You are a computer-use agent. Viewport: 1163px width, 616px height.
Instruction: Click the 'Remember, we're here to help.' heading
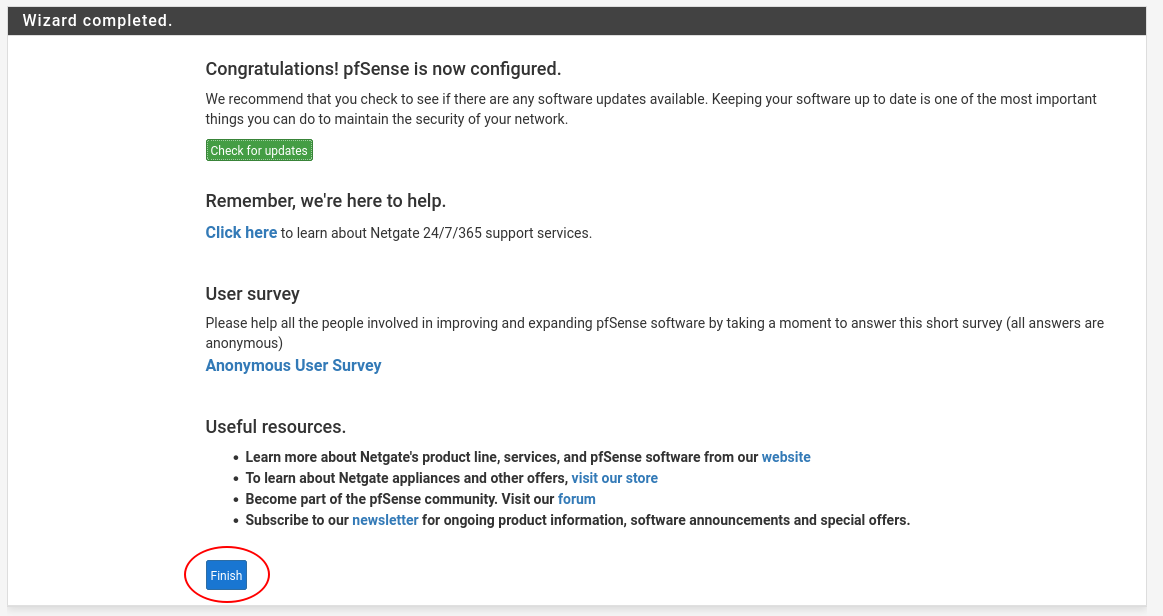pos(325,201)
